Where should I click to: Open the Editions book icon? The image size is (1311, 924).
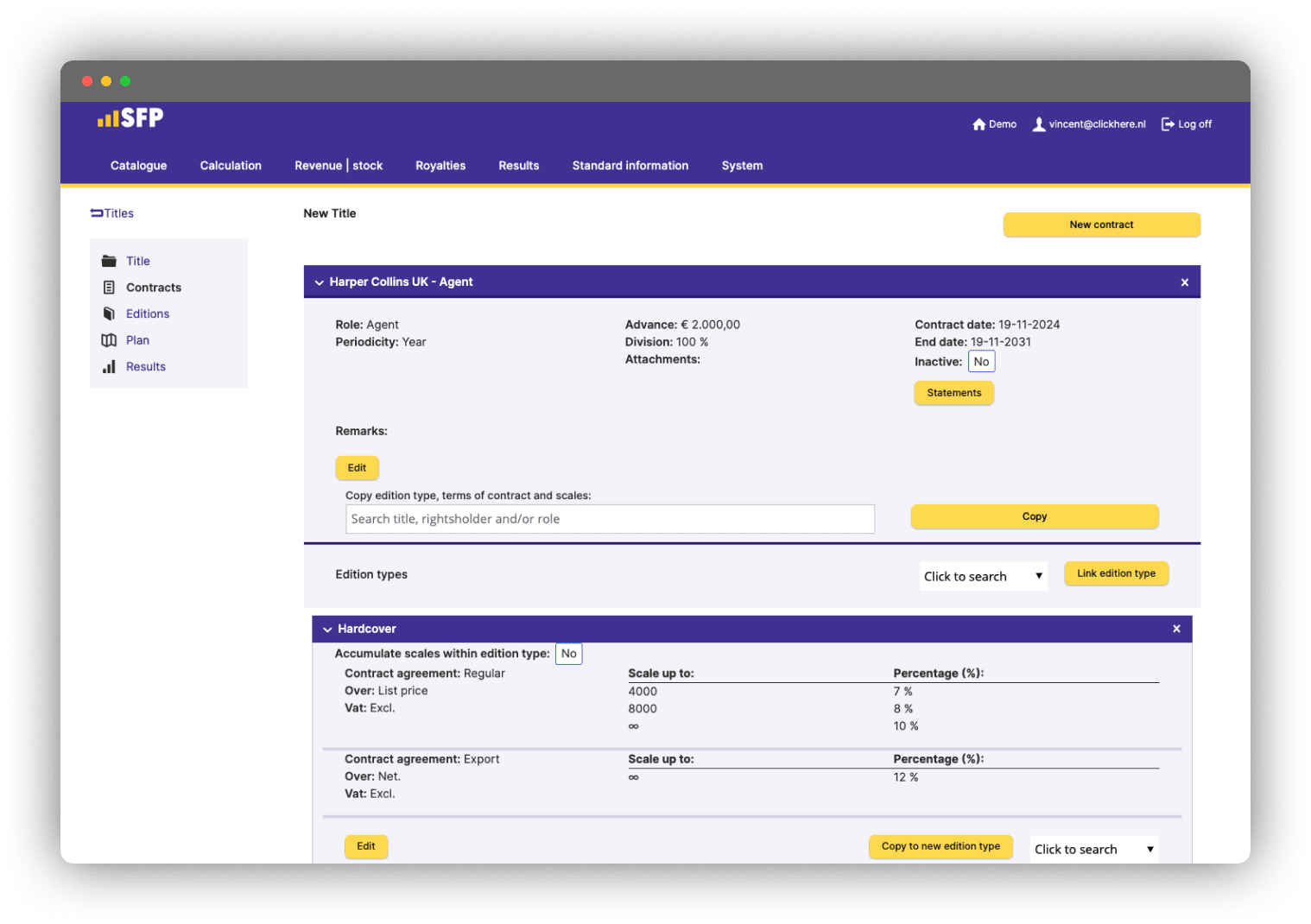point(109,313)
